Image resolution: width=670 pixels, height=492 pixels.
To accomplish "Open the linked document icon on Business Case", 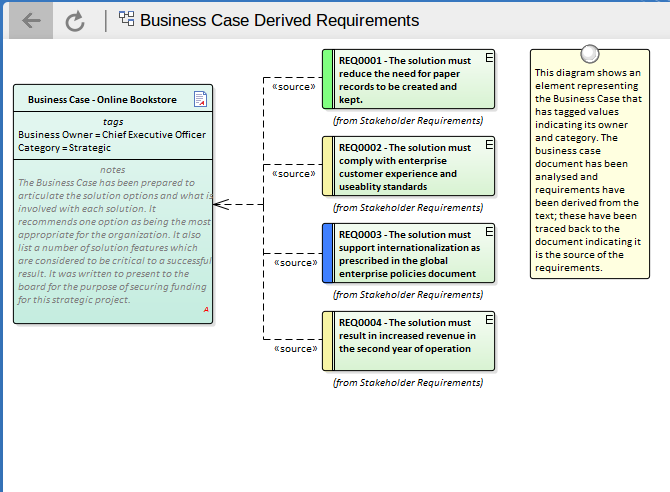I will coord(200,98).
